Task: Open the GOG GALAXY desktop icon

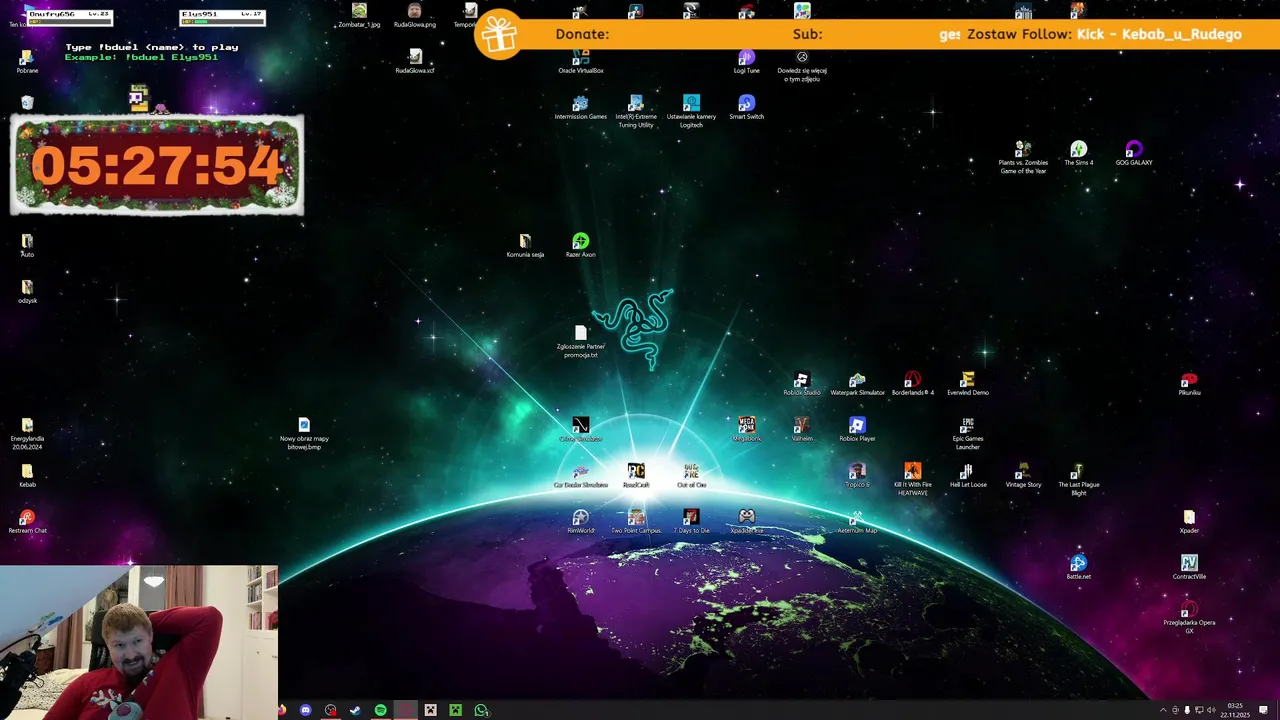Action: pyautogui.click(x=1134, y=154)
